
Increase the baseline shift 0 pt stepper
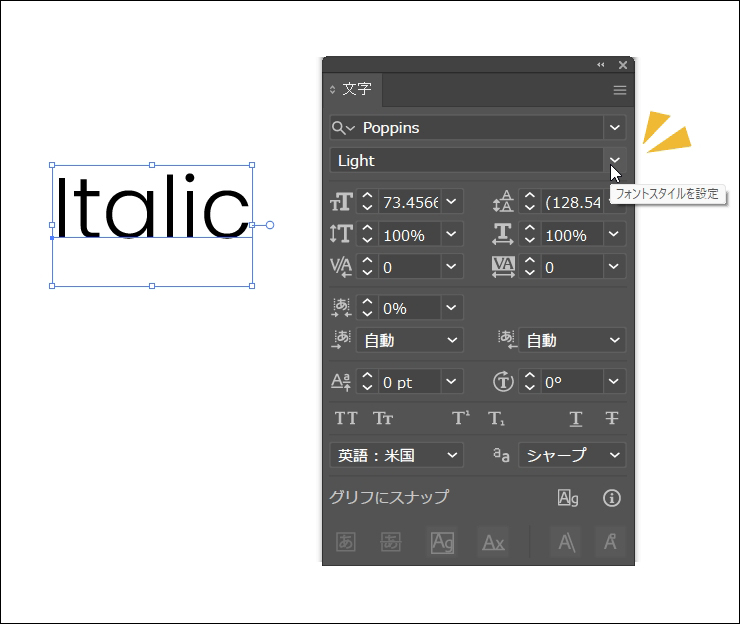pos(367,376)
